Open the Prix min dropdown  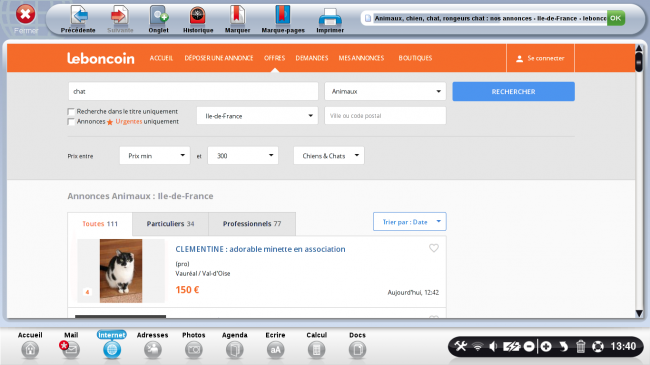(155, 156)
